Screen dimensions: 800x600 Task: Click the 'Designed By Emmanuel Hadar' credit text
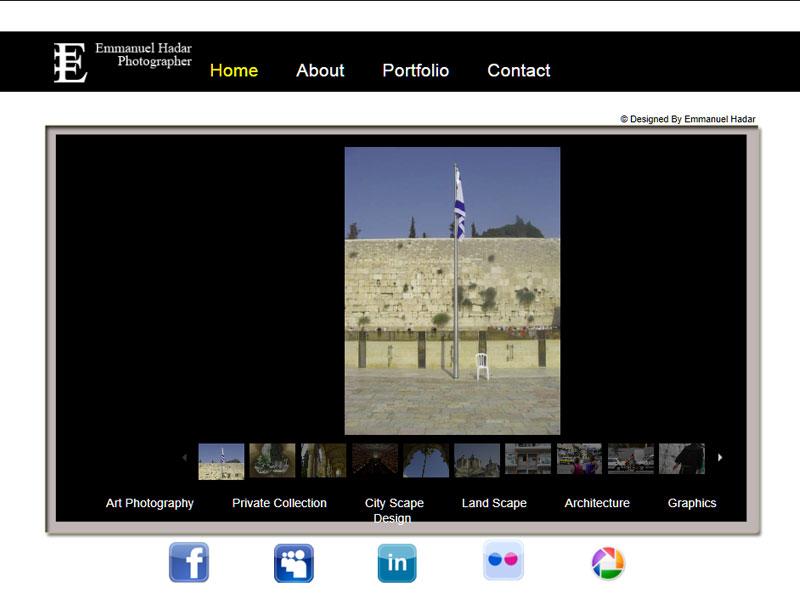coord(688,119)
